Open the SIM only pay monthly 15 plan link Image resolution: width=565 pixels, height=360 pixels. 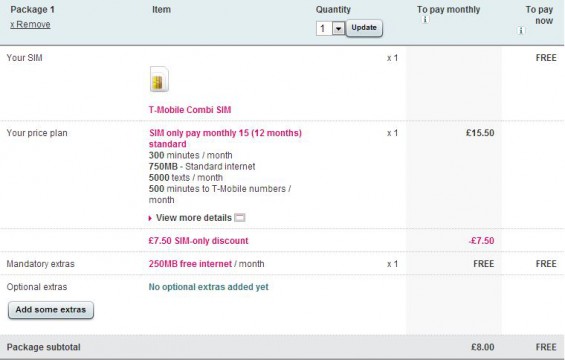click(225, 138)
